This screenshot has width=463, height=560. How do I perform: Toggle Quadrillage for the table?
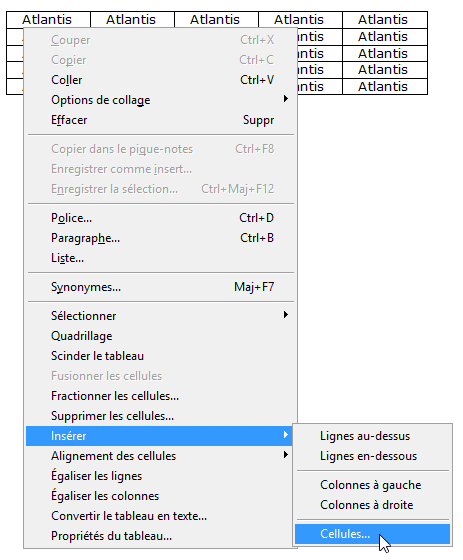pos(160,336)
